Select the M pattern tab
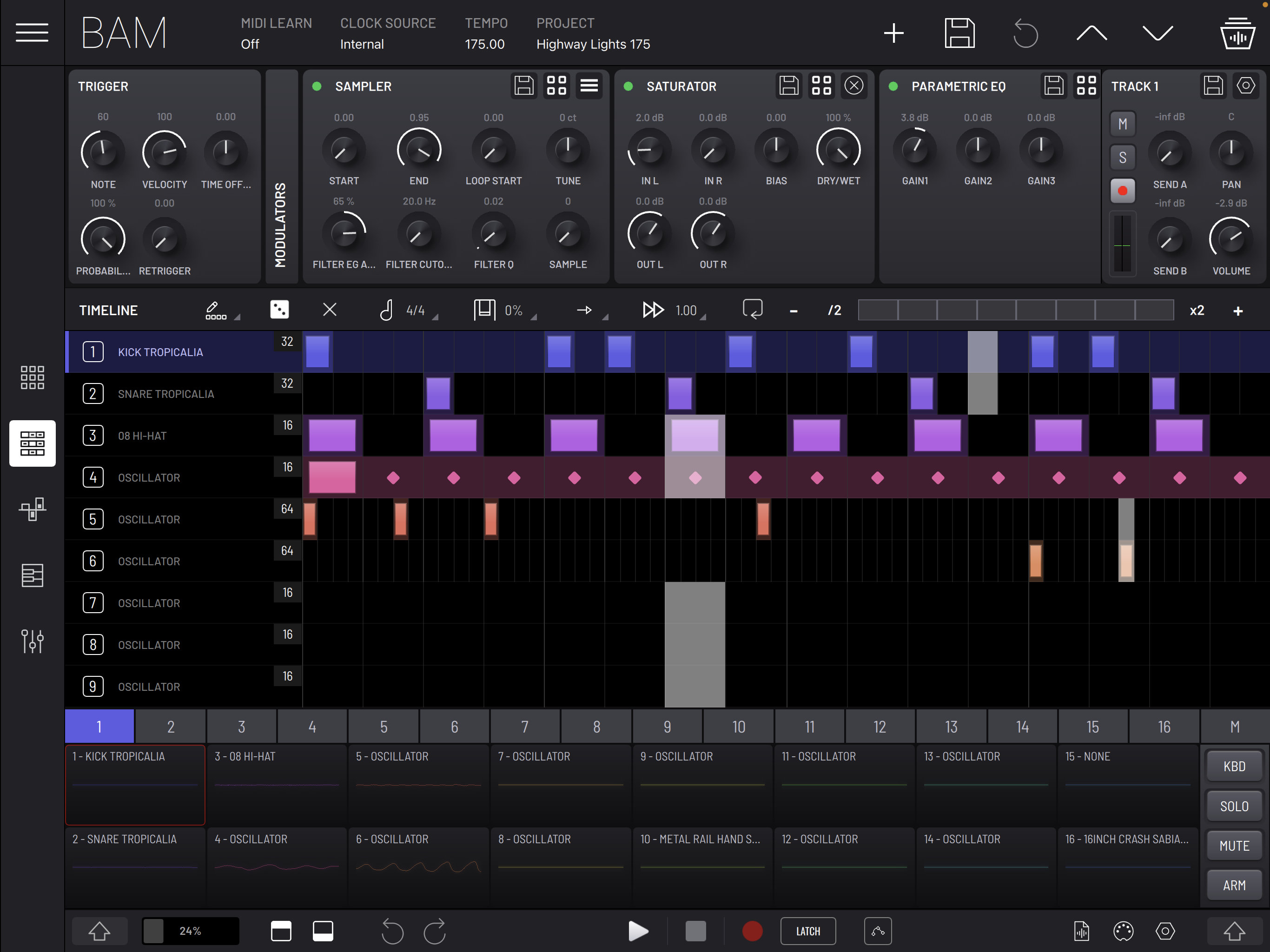The width and height of the screenshot is (1270, 952). [1234, 727]
